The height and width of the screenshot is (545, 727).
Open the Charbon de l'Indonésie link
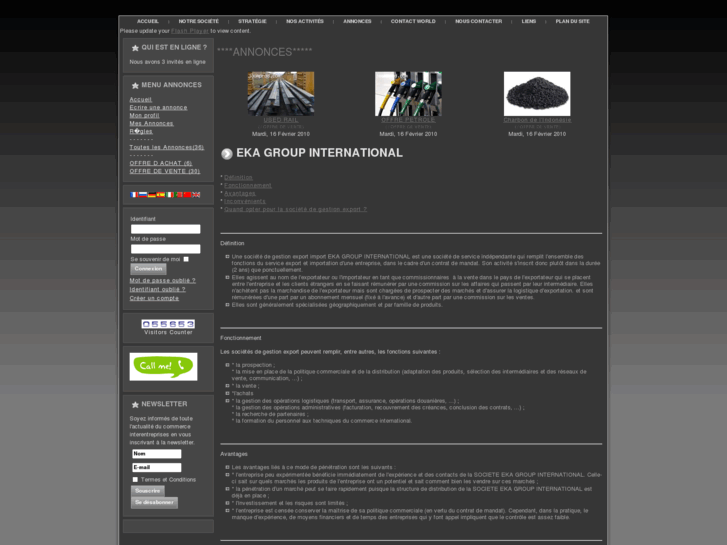point(537,120)
